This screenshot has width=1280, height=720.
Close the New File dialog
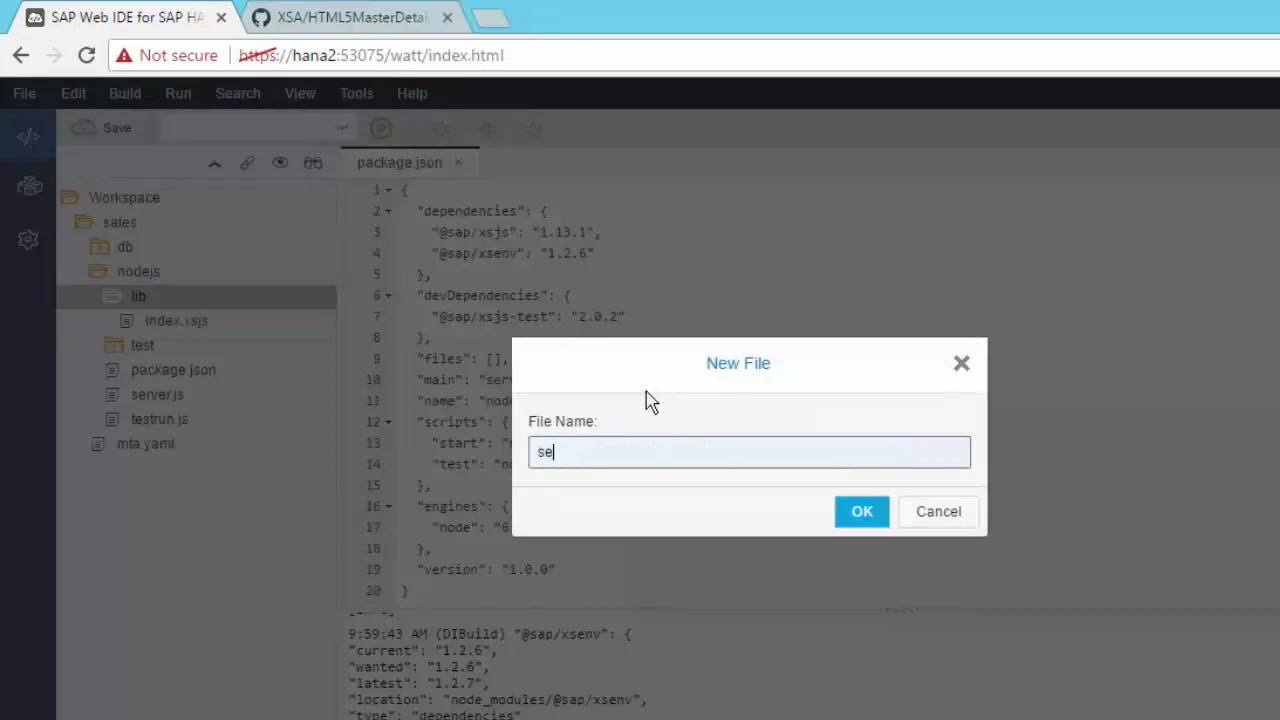pos(961,363)
